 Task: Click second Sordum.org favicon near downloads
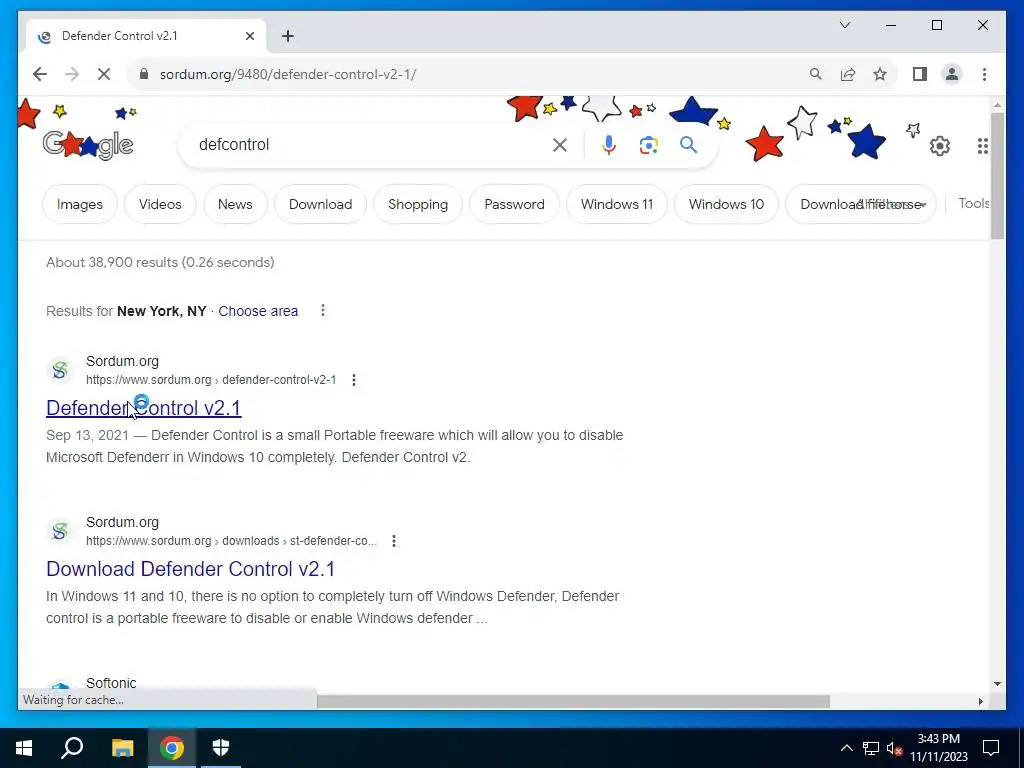60,531
